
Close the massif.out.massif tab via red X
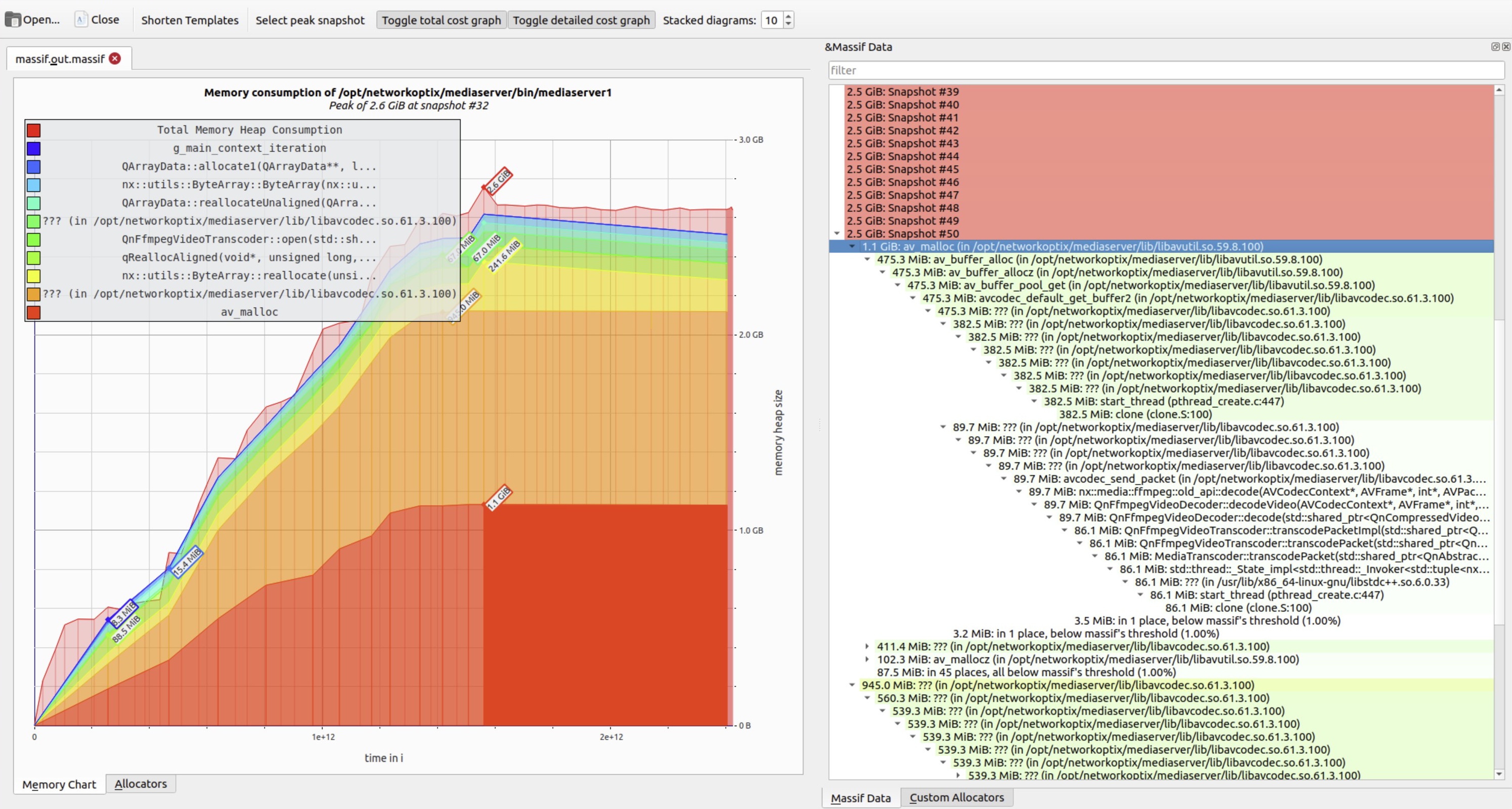tap(115, 59)
